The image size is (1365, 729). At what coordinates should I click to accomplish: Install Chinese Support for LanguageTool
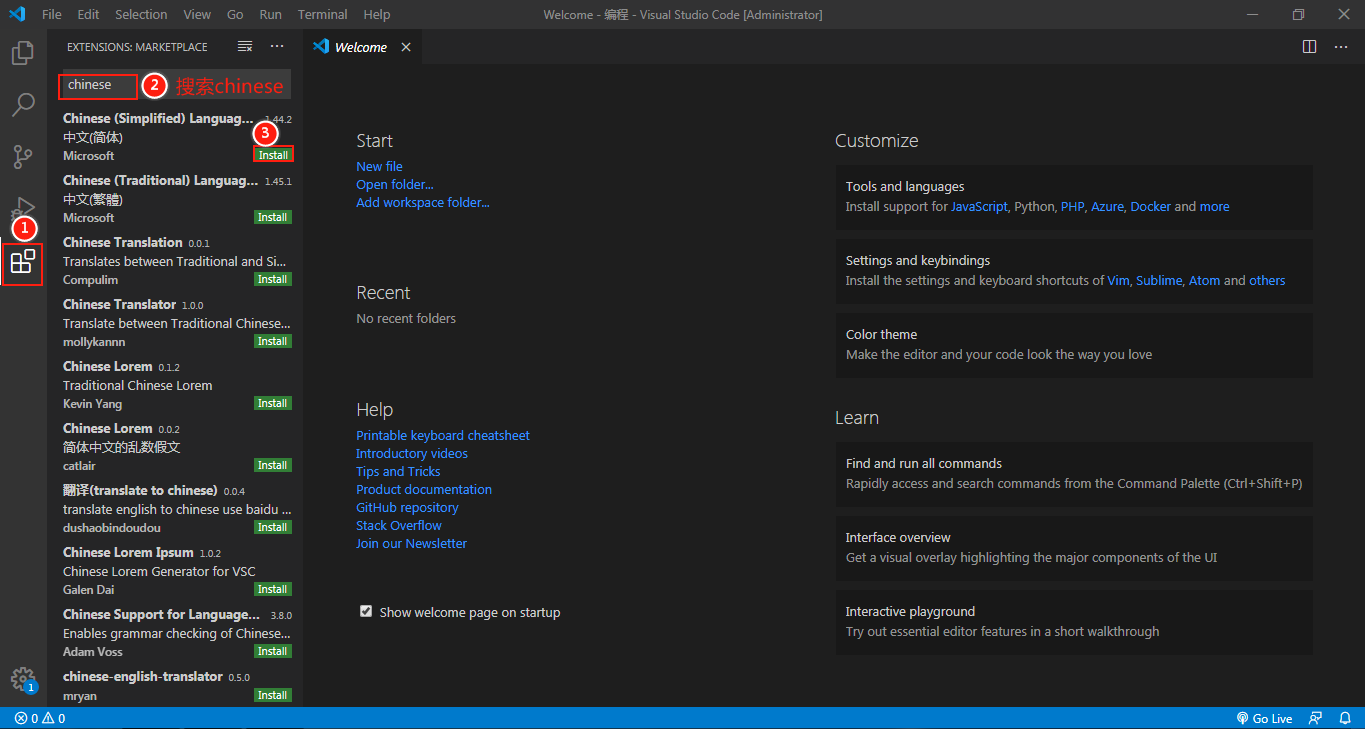tap(273, 651)
